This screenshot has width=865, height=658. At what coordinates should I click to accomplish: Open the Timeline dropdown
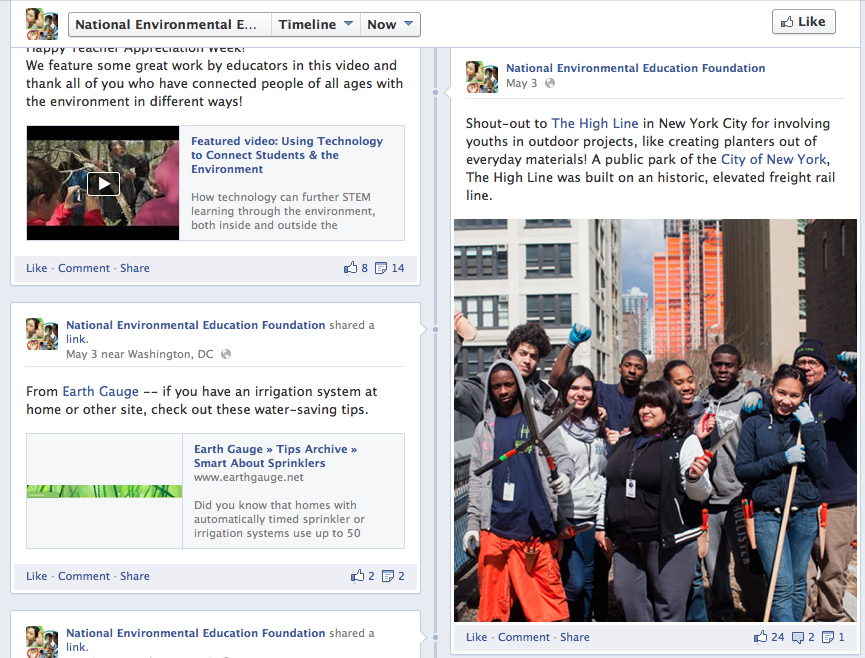(x=316, y=25)
